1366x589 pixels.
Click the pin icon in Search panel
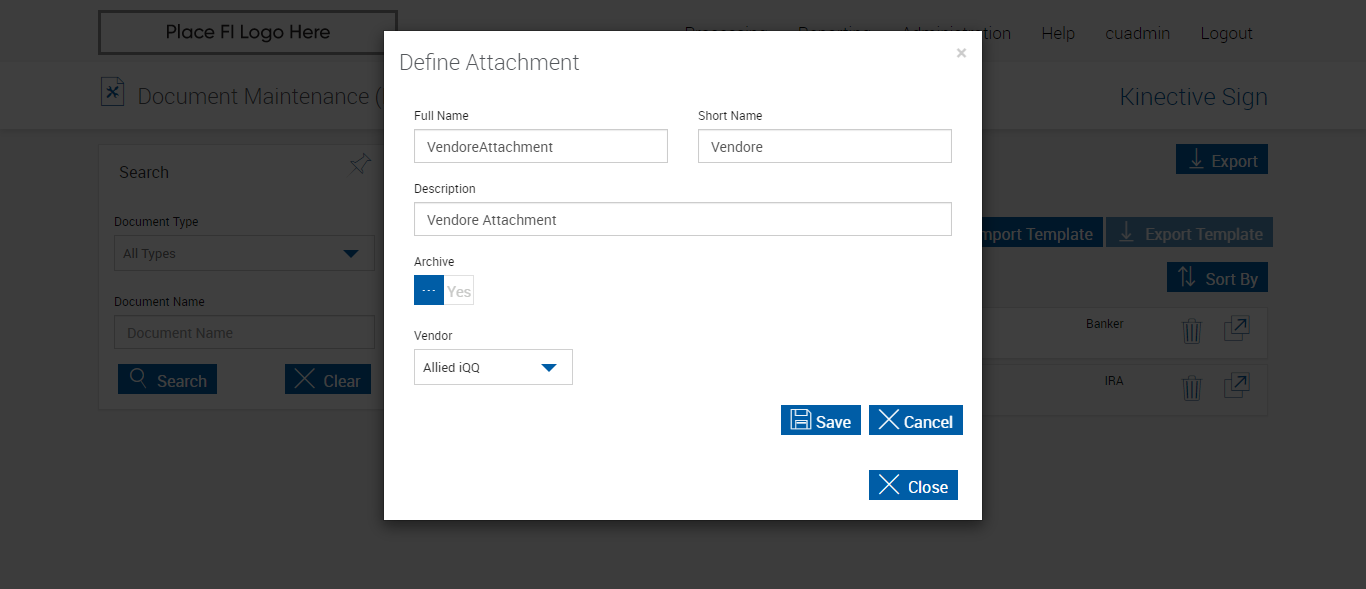pos(359,164)
